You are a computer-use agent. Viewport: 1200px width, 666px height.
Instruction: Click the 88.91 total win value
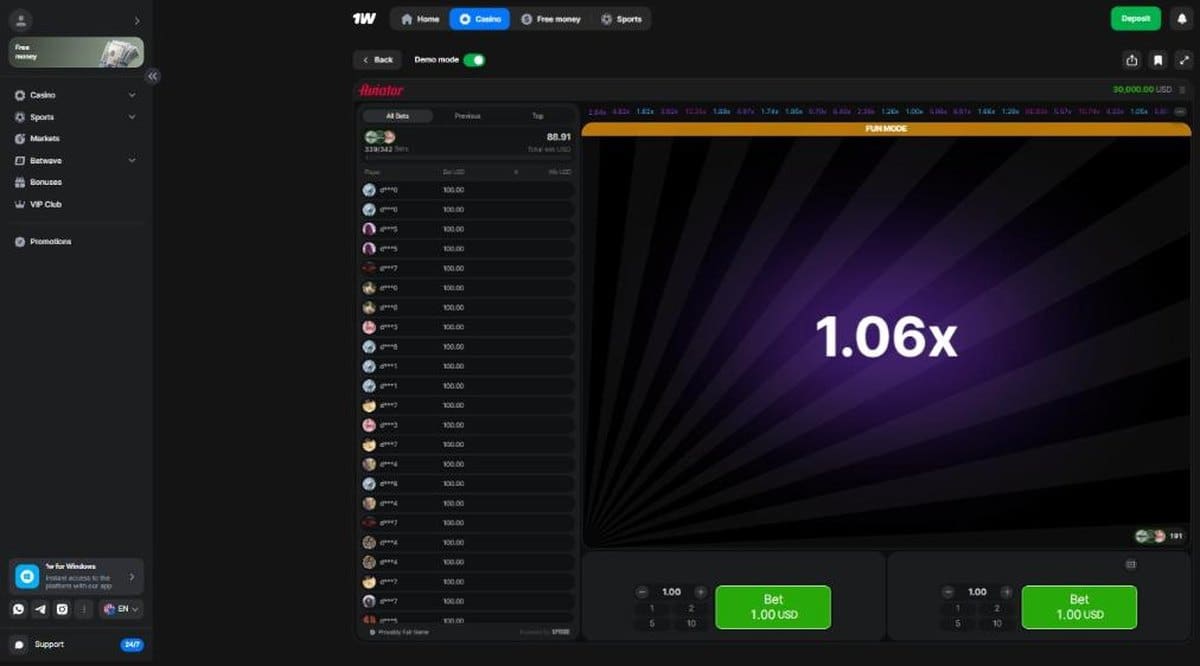click(559, 137)
